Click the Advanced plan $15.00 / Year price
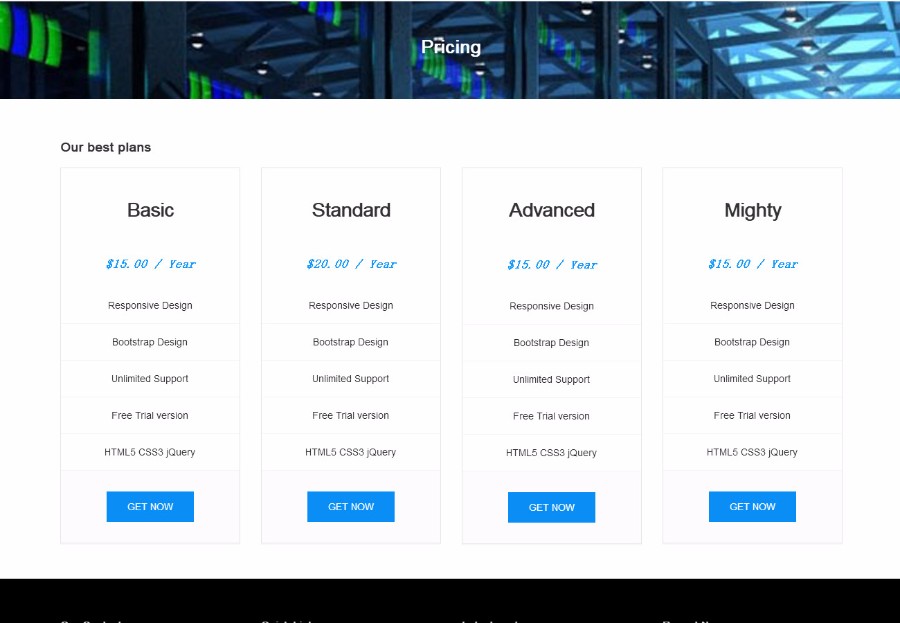The width and height of the screenshot is (900, 623). 552,265
